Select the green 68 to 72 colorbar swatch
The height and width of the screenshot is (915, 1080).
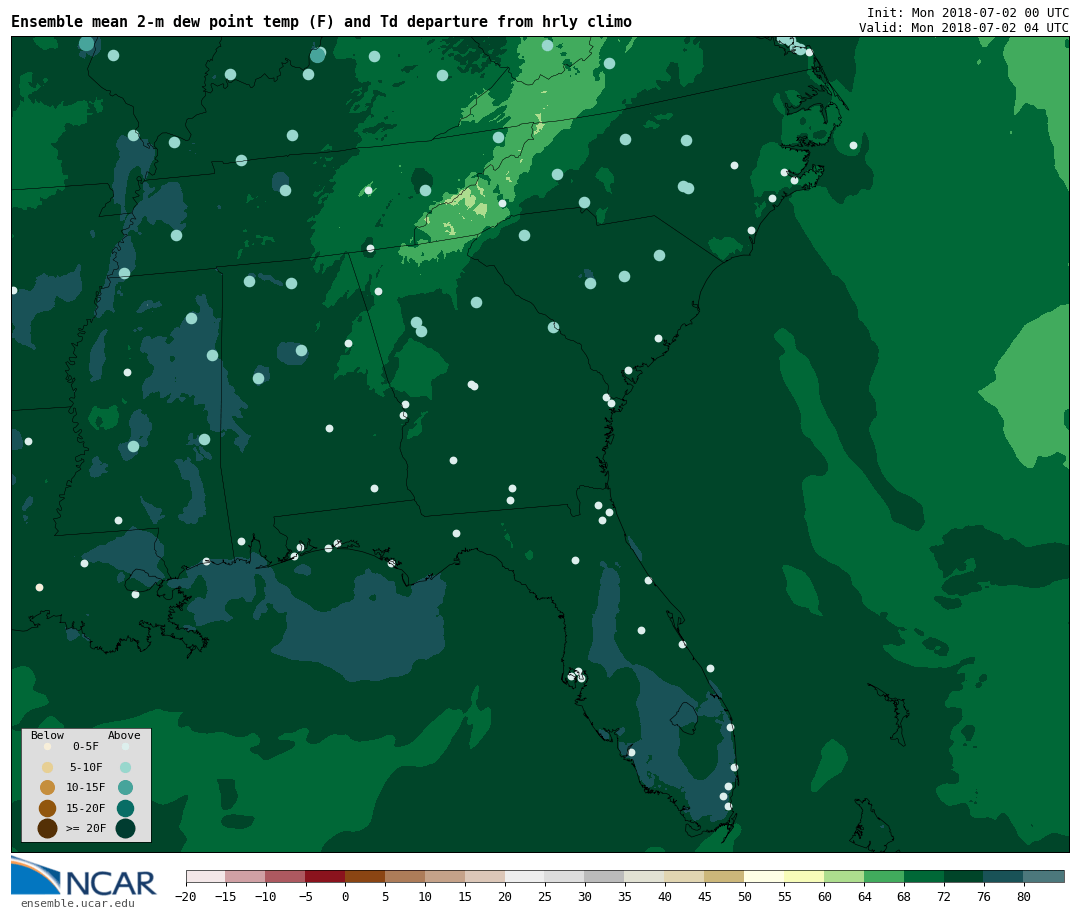point(925,876)
